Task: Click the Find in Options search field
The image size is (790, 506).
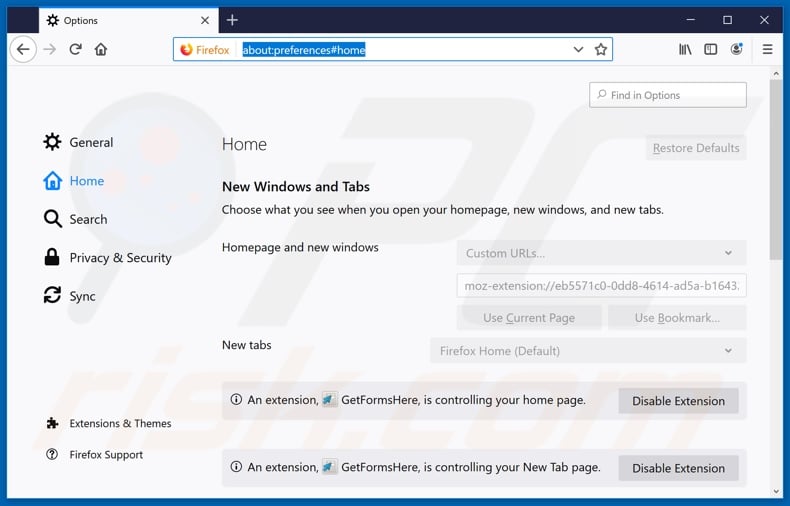Action: coord(668,95)
